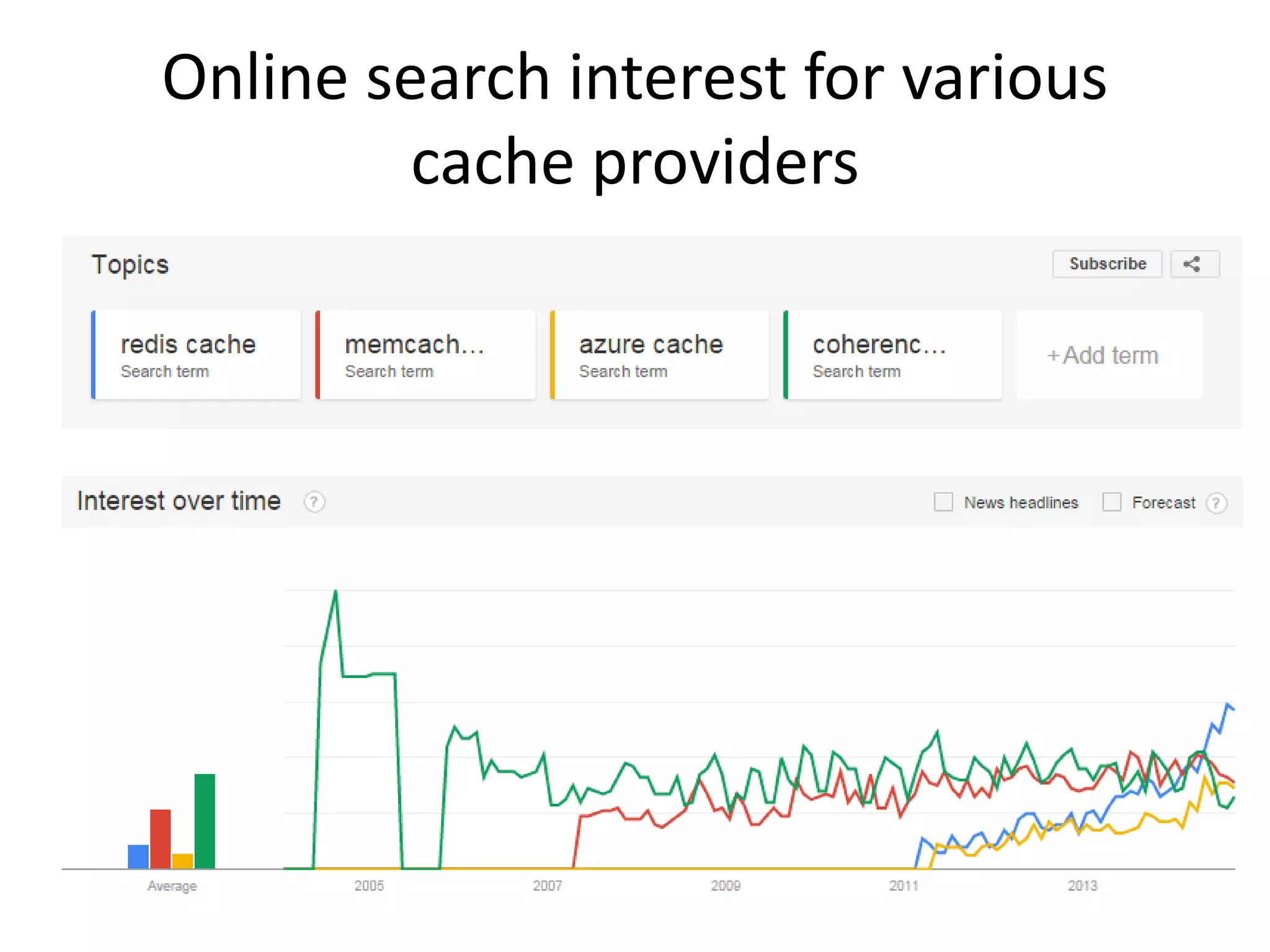1270x952 pixels.
Task: Click the share icon next to Subscribe
Action: point(1194,264)
